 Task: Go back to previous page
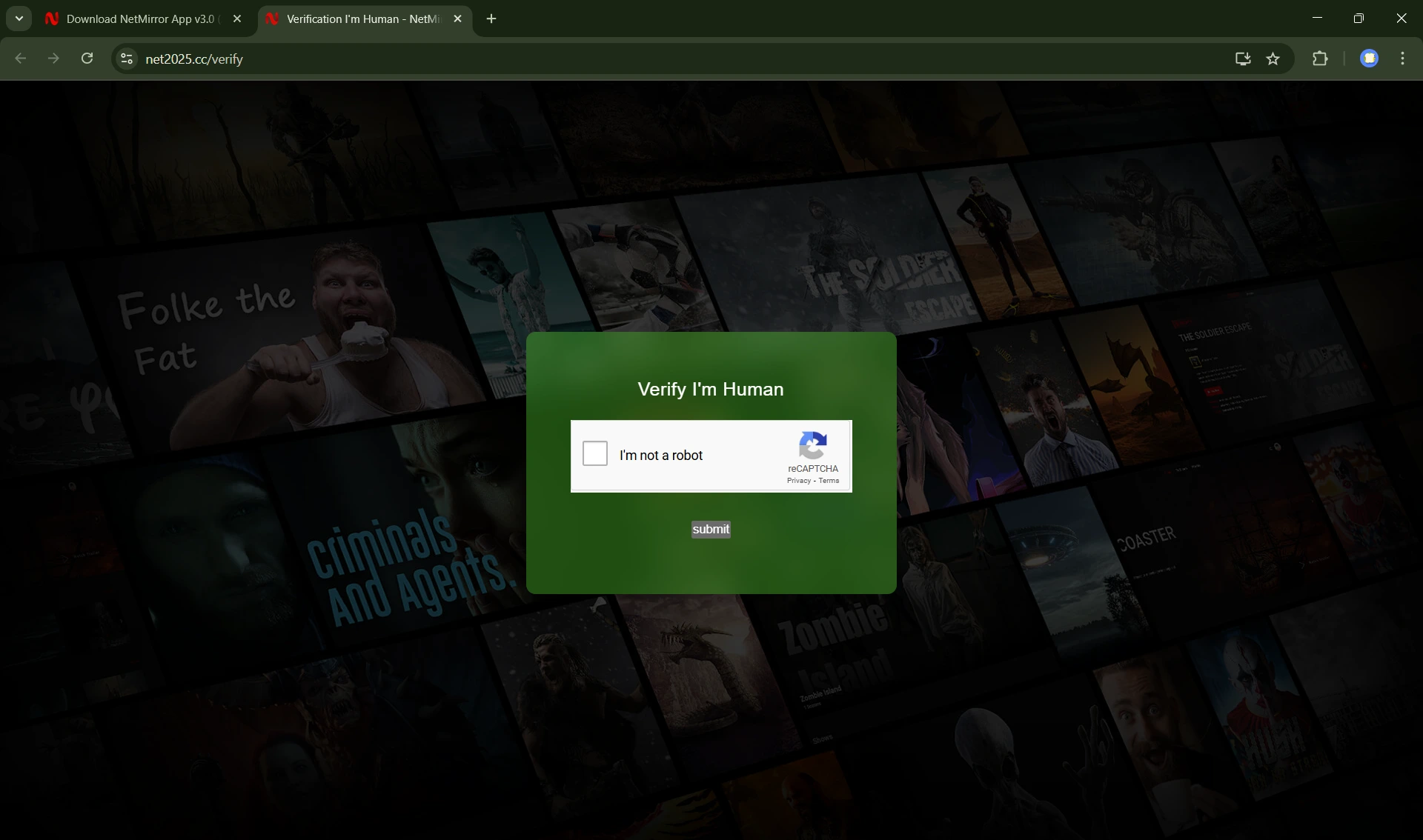(x=21, y=59)
